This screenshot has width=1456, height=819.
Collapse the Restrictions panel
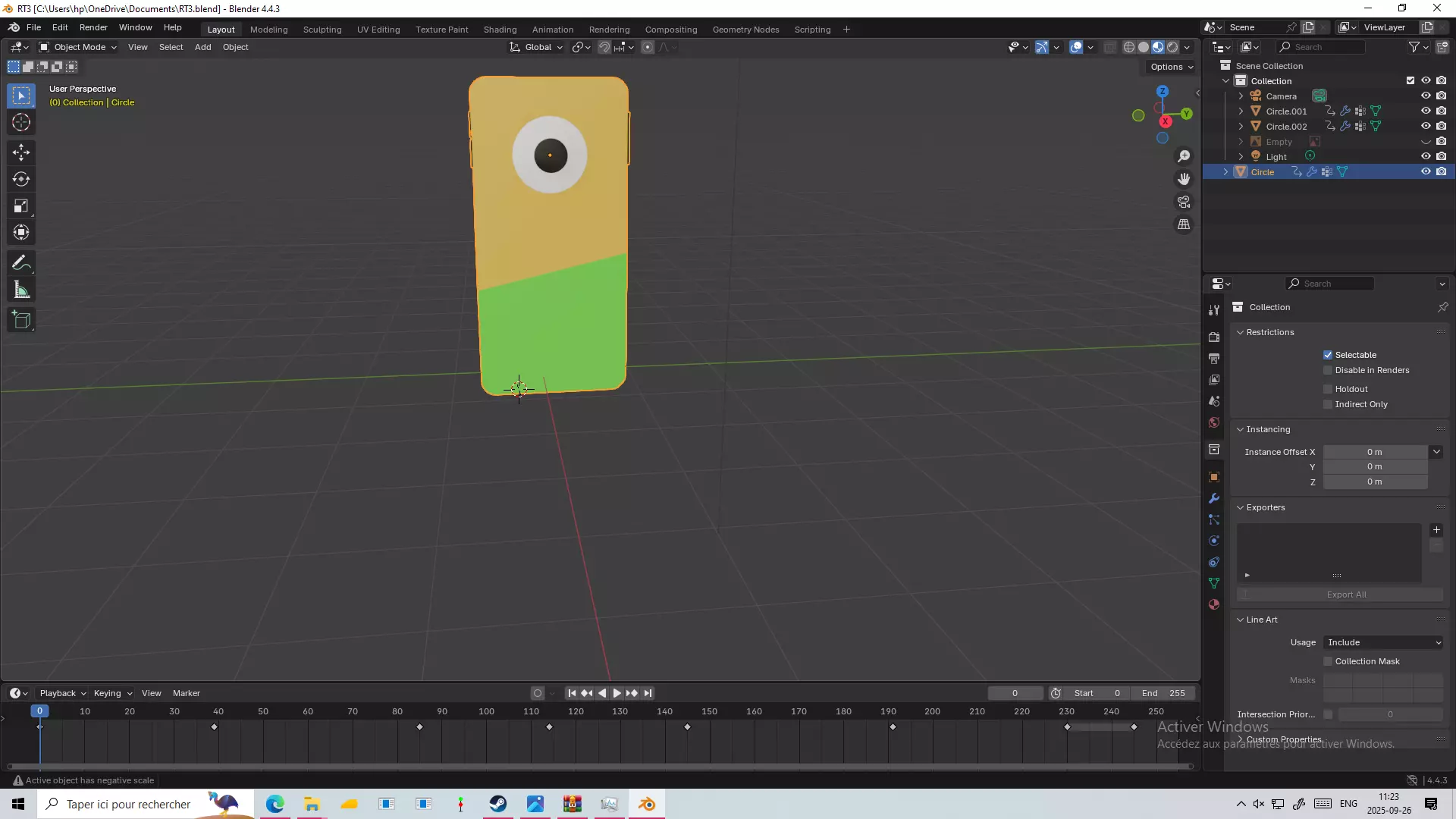pos(1270,332)
